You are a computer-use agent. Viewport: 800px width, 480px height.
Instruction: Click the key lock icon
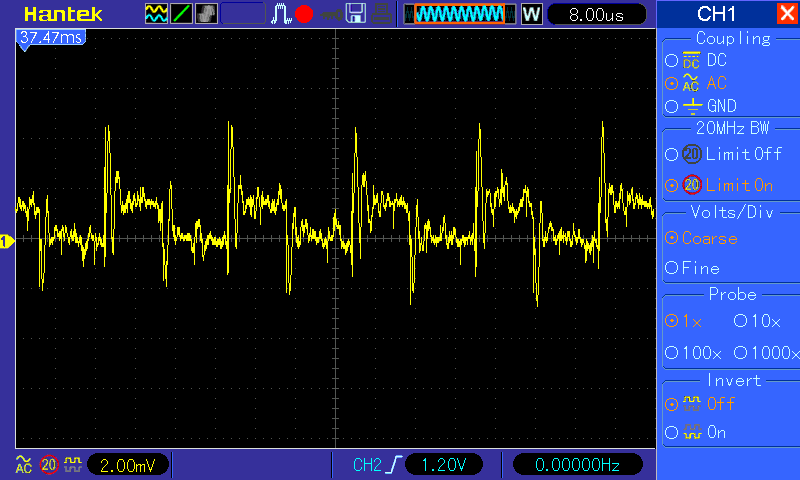coord(332,15)
